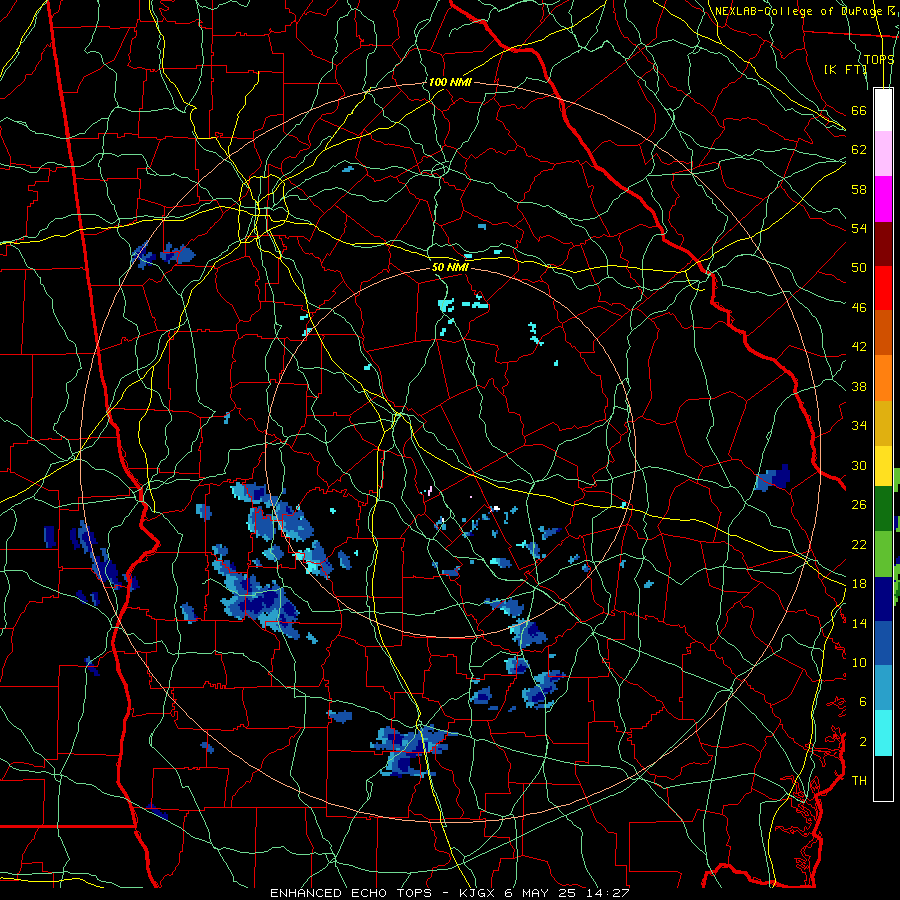Select the "50" legend value
The width and height of the screenshot is (900, 900).
[859, 267]
